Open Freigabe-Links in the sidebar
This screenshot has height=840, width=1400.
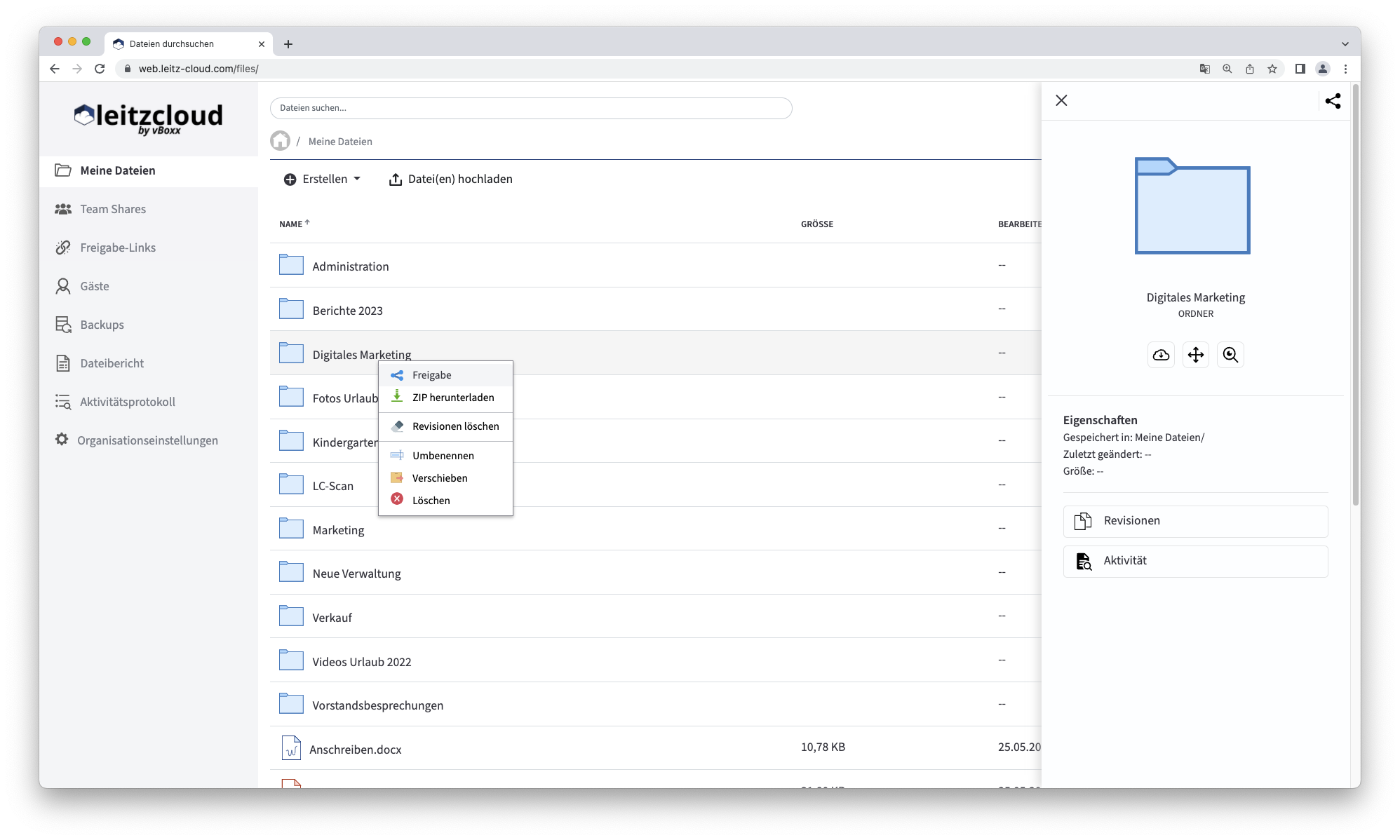click(118, 248)
